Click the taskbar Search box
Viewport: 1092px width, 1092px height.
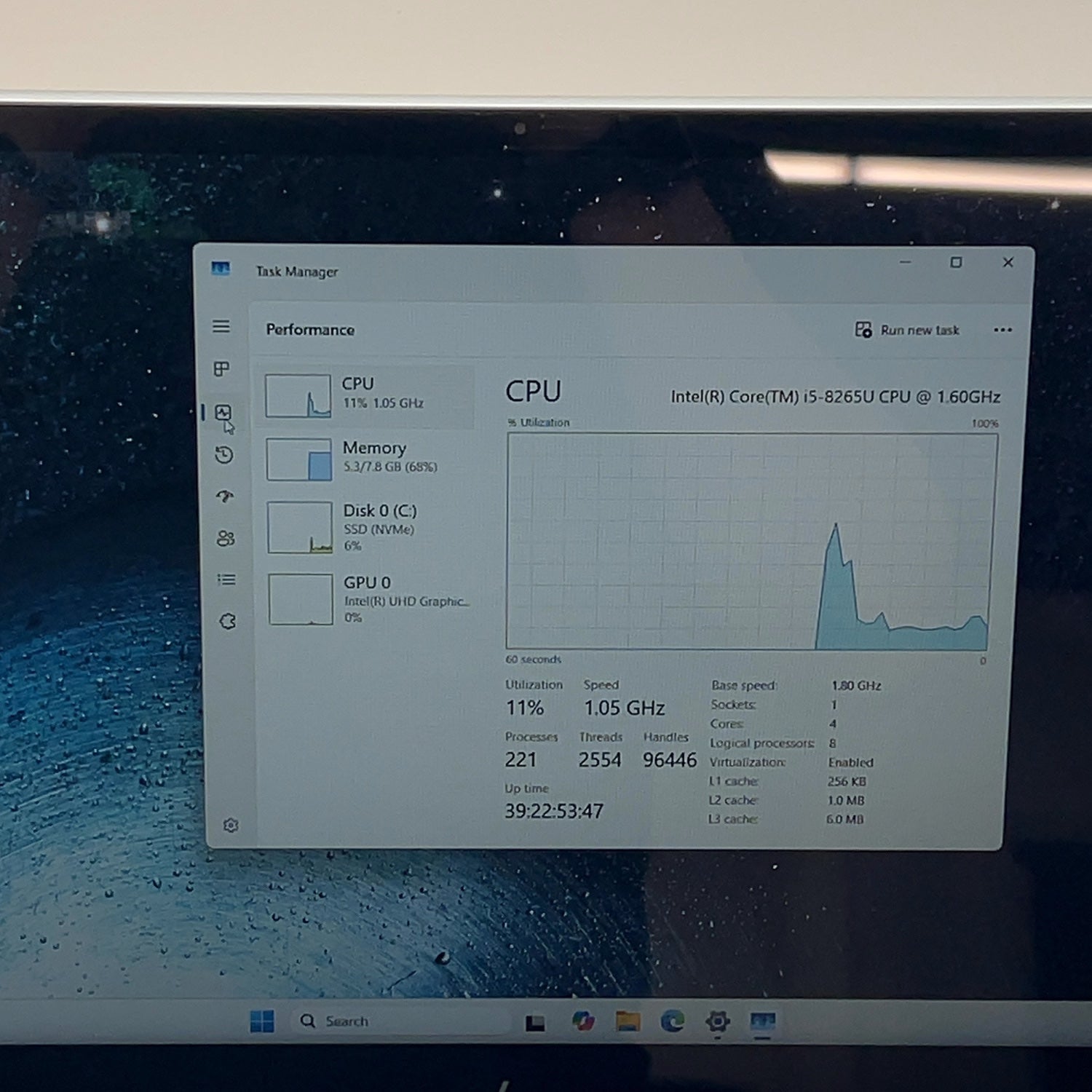[x=401, y=1021]
